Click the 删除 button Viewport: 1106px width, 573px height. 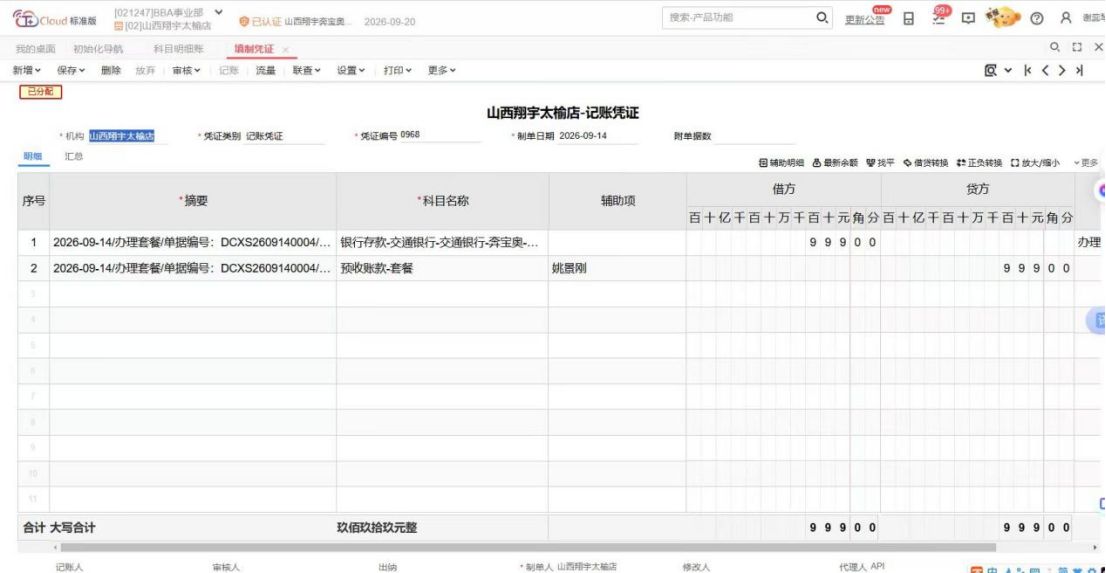click(x=111, y=70)
